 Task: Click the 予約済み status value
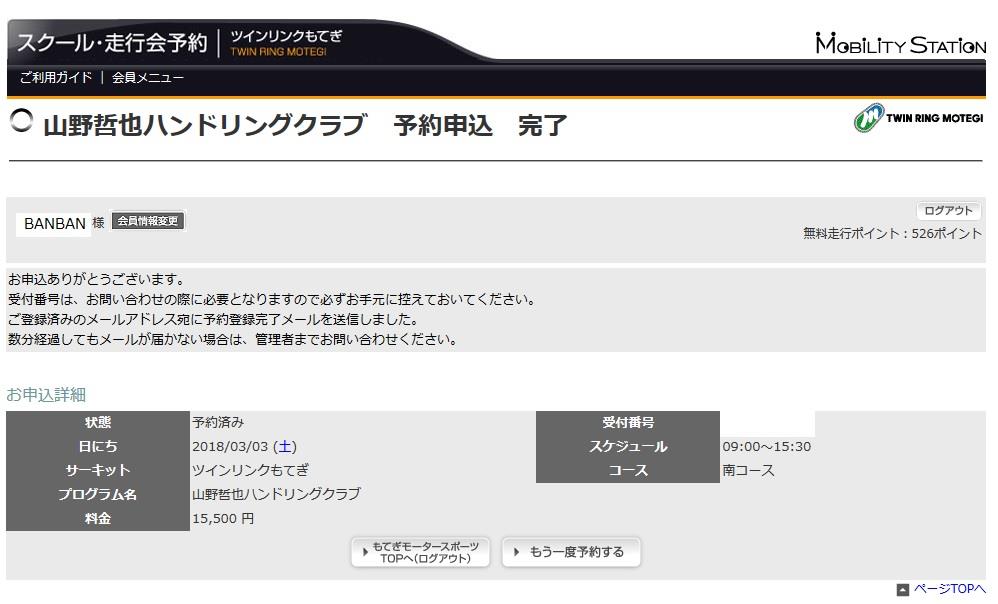click(218, 422)
